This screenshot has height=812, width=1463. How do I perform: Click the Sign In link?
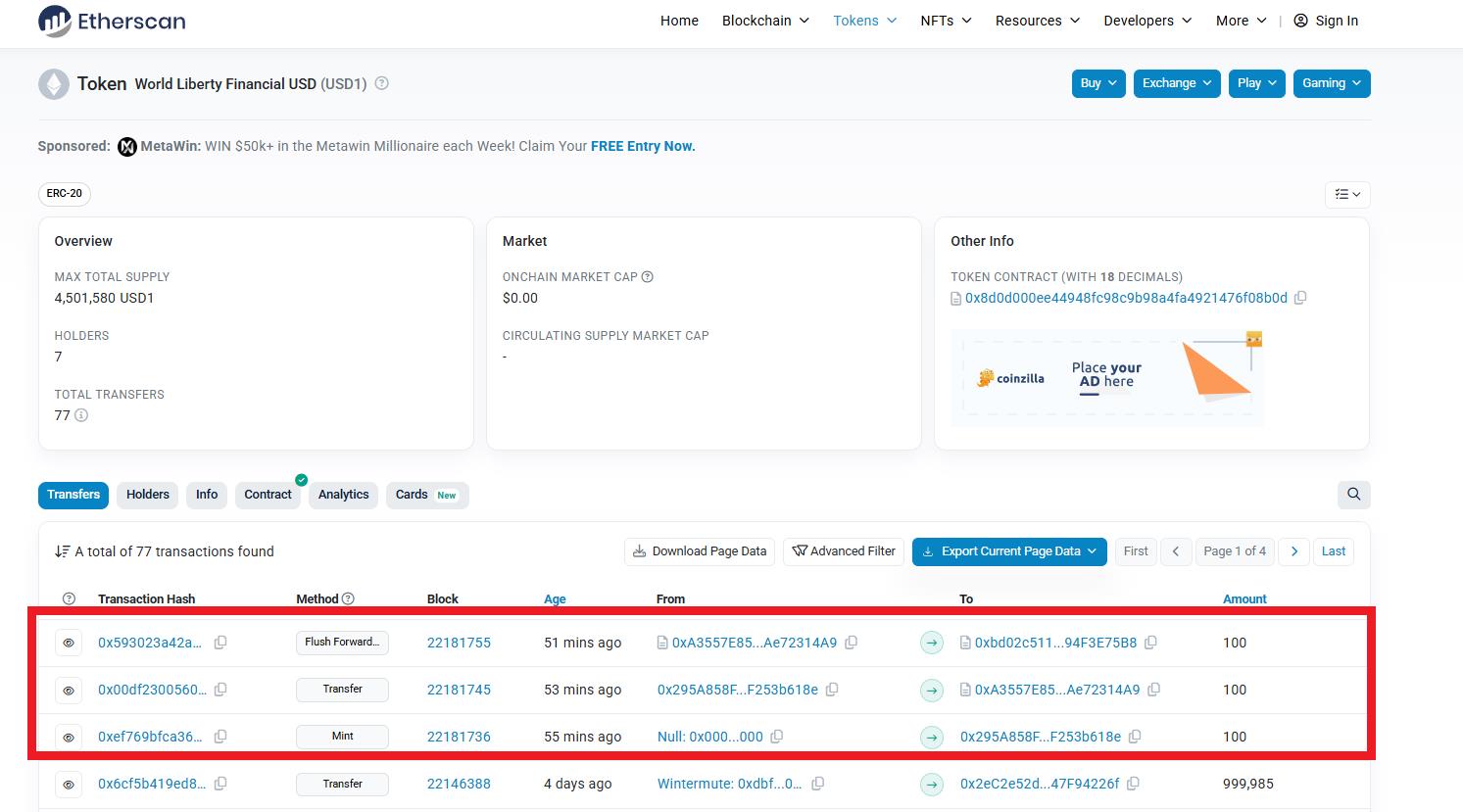pos(1326,21)
